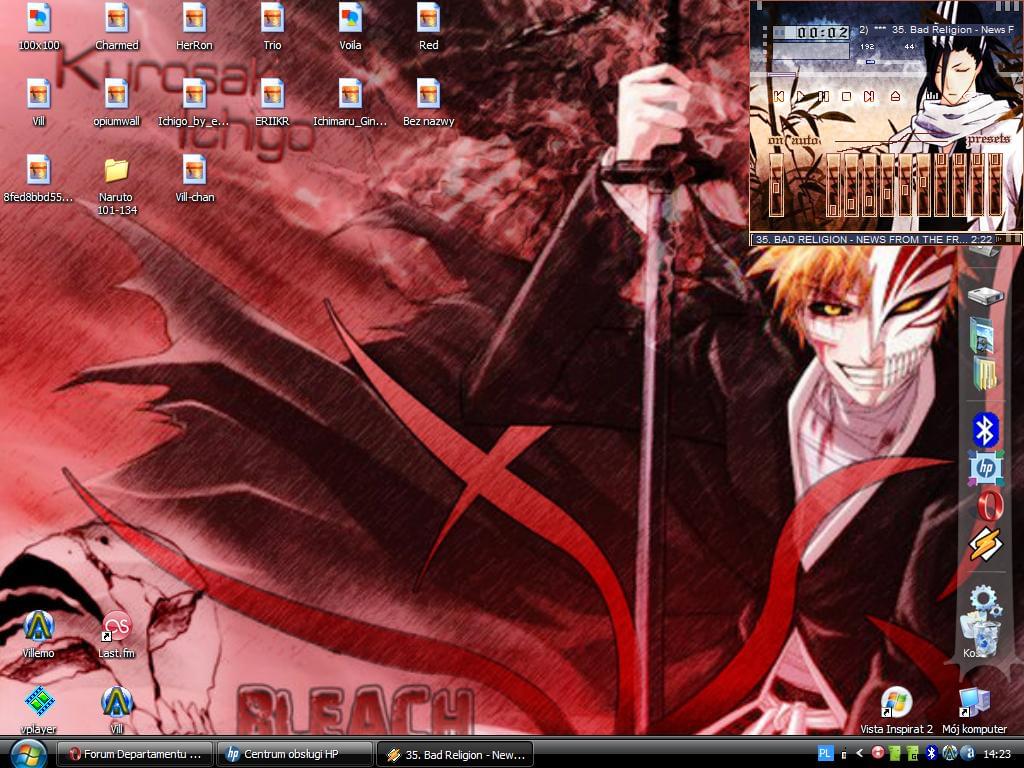Image resolution: width=1024 pixels, height=768 pixels.
Task: Open the opiumwall desktop file
Action: (x=116, y=103)
